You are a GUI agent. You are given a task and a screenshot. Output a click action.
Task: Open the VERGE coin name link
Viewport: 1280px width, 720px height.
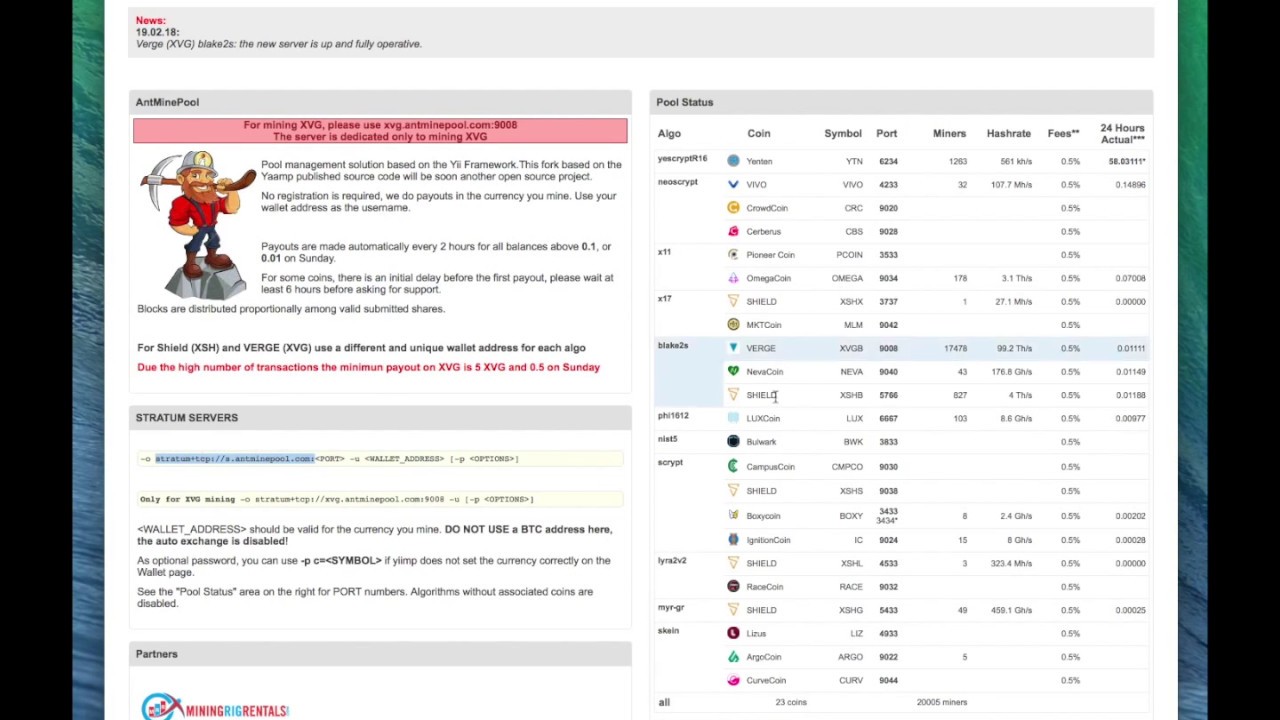(761, 348)
